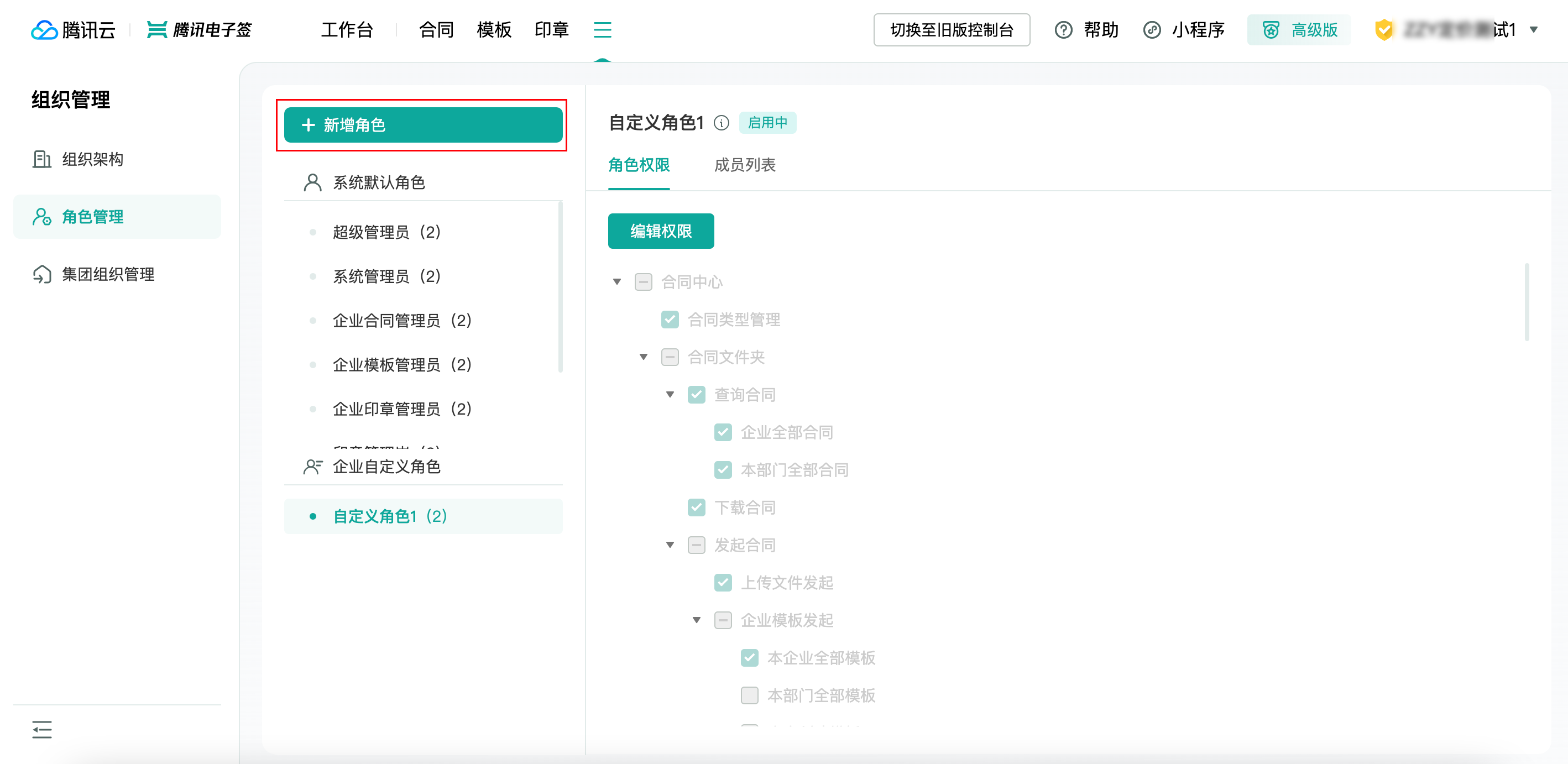Viewport: 1568px width, 764px height.
Task: Toggle the 下载合同 checkbox
Action: (696, 507)
